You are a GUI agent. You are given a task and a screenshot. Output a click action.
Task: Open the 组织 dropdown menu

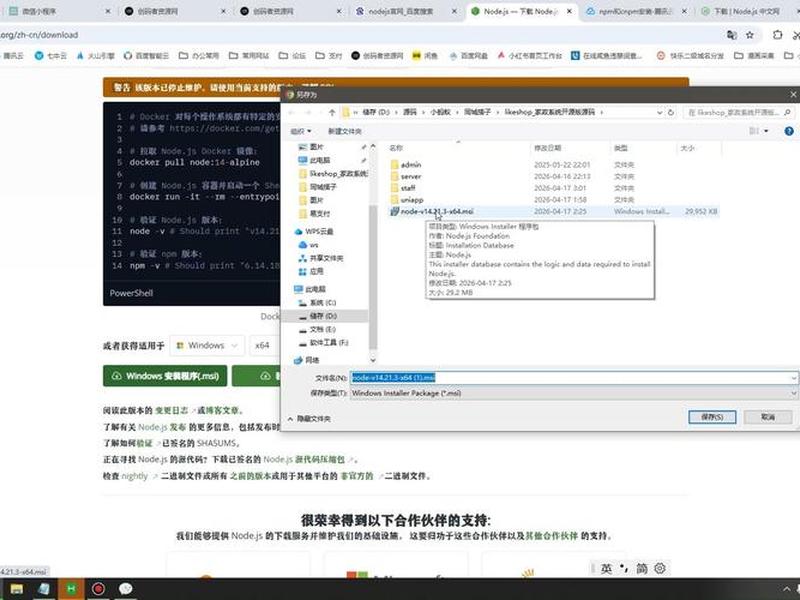(x=301, y=131)
